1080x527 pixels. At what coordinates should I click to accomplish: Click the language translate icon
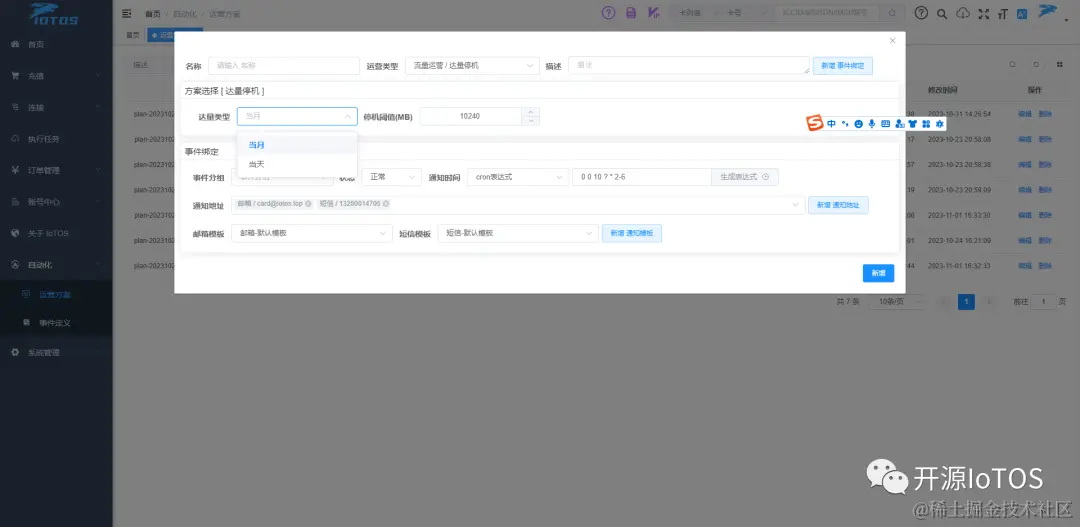coord(1023,13)
